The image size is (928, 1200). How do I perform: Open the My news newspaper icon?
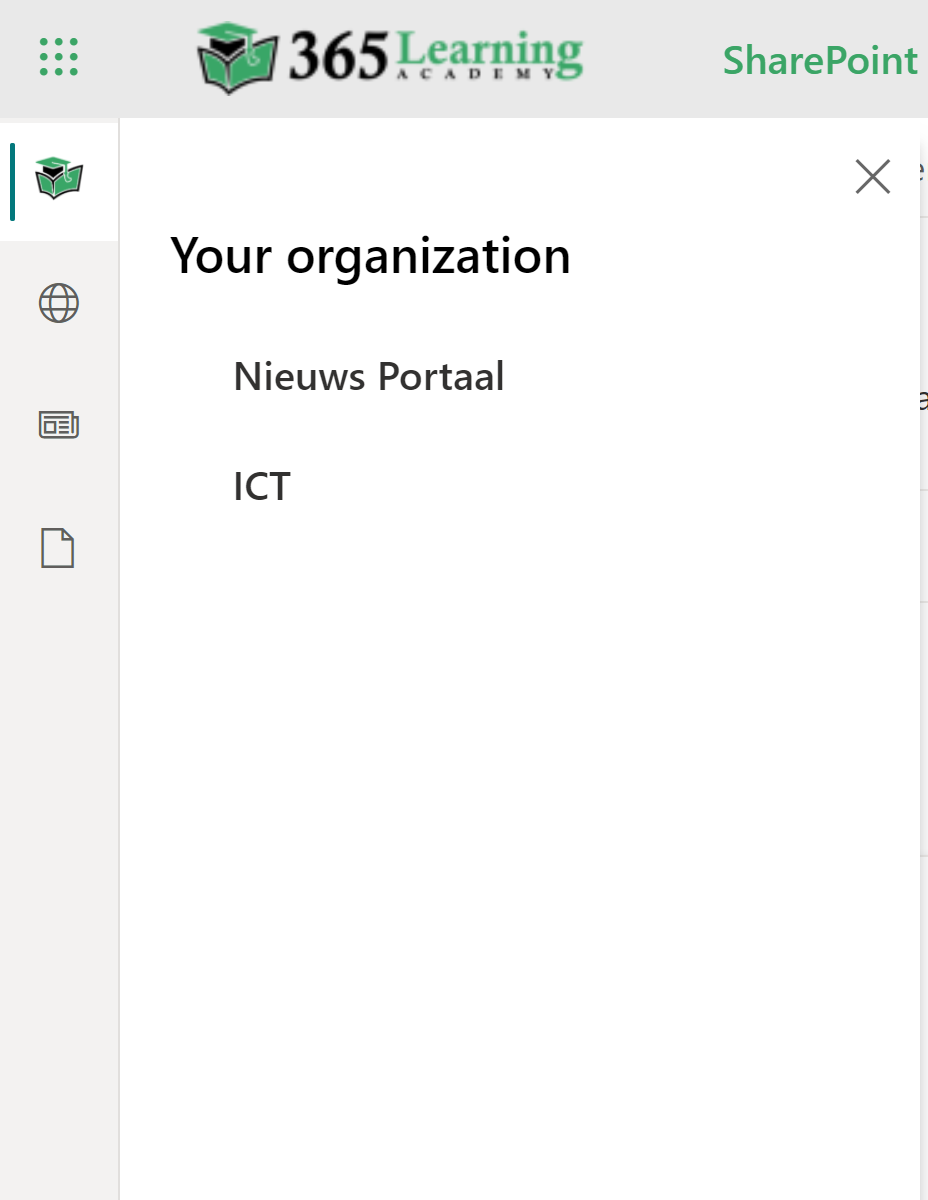pyautogui.click(x=59, y=426)
